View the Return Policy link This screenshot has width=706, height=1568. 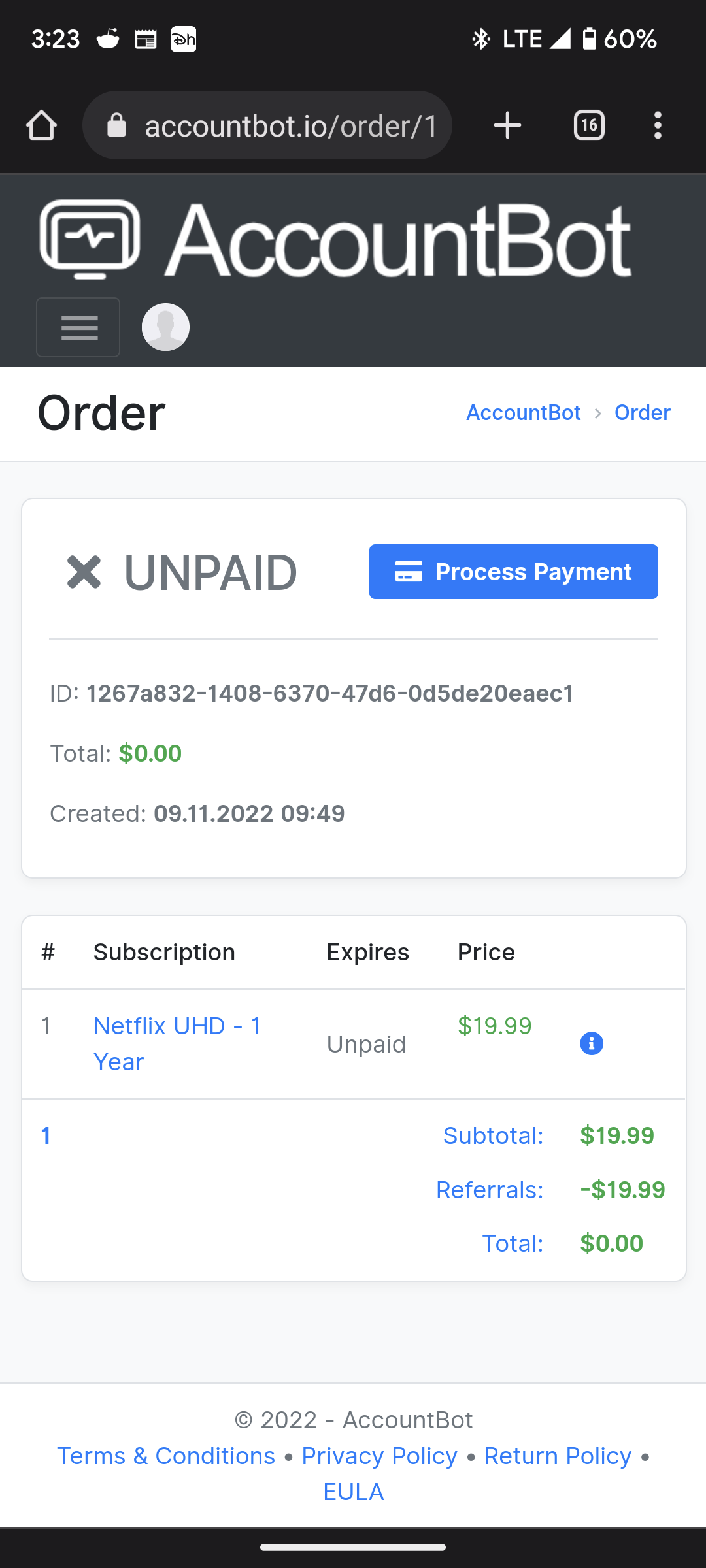coord(558,1456)
